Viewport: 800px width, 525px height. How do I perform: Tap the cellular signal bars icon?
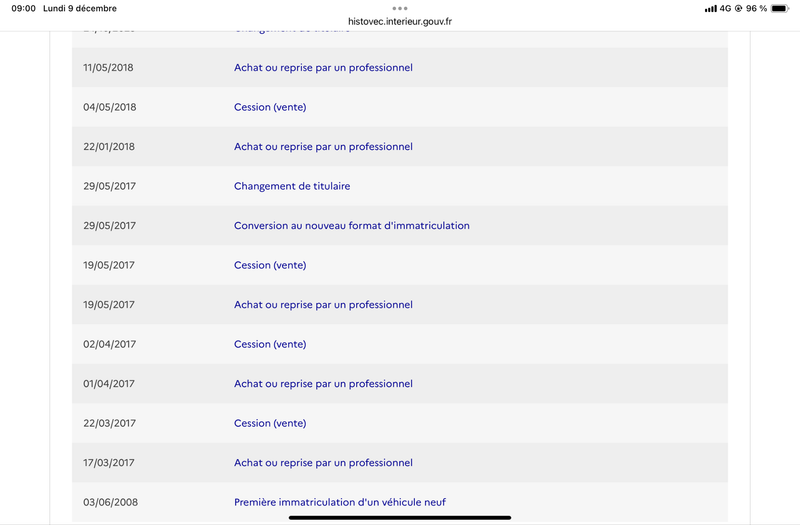pos(711,9)
